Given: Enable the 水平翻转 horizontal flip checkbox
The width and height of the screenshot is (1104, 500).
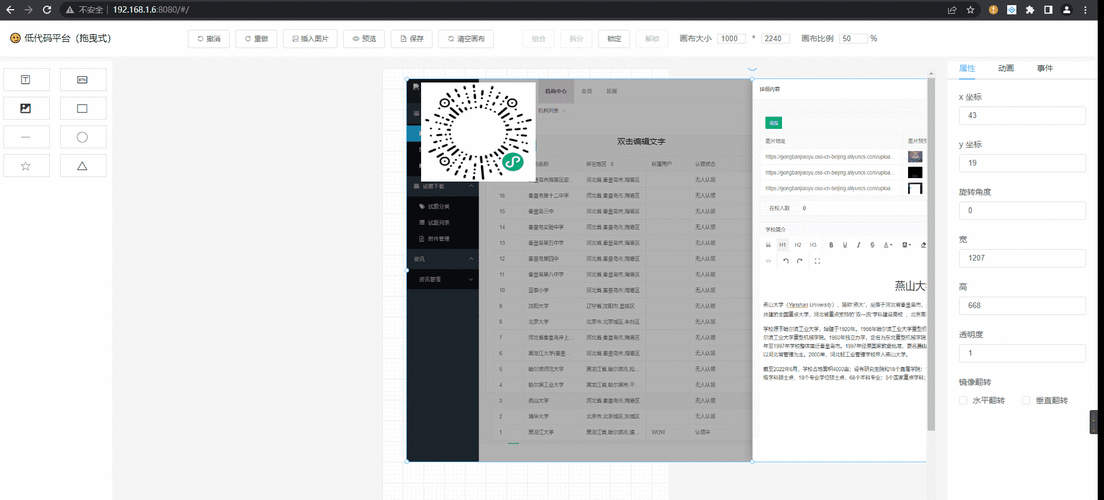Looking at the screenshot, I should tap(963, 400).
